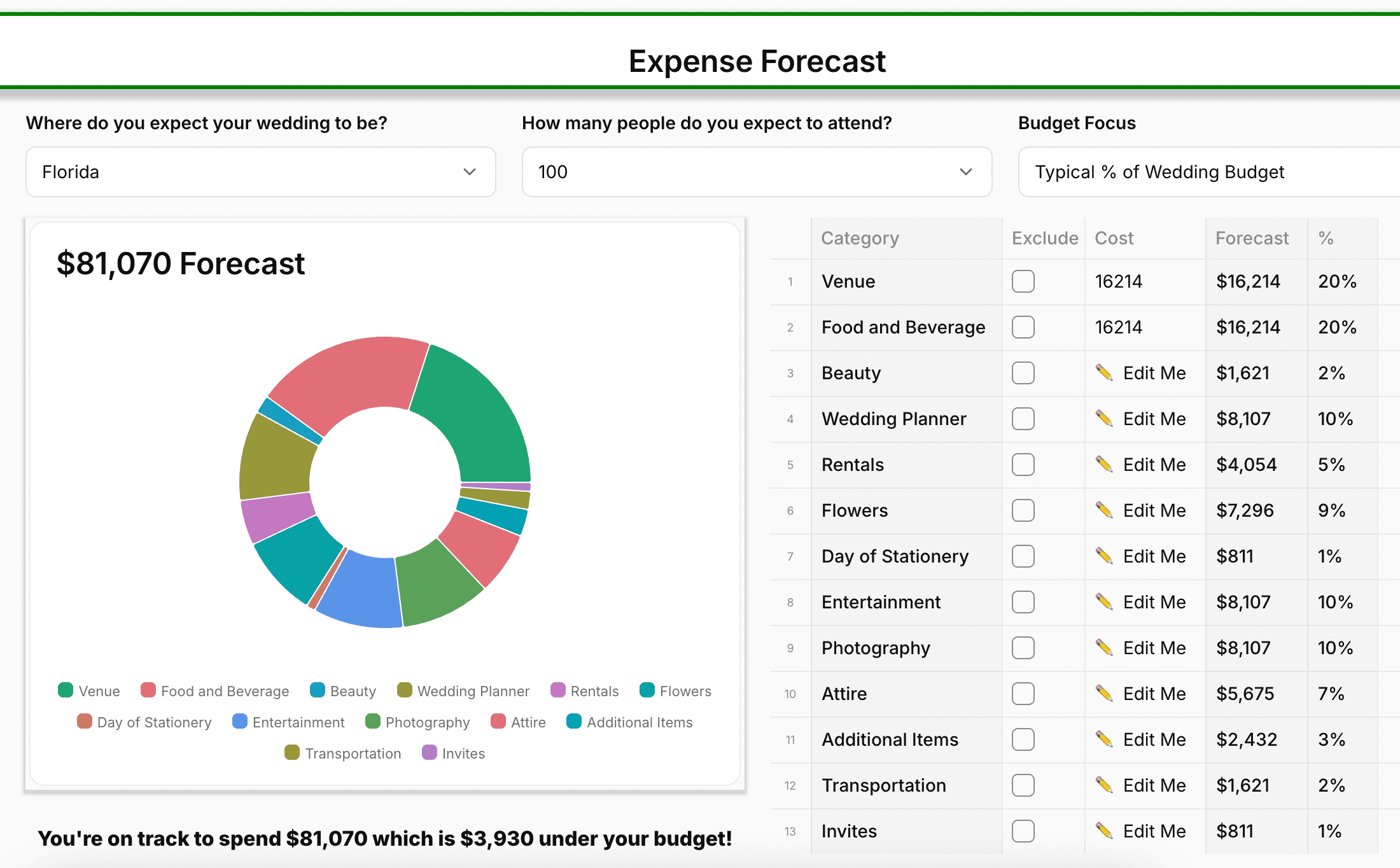Click the pencil icon in Entertainment row
This screenshot has height=868, width=1400.
point(1104,601)
